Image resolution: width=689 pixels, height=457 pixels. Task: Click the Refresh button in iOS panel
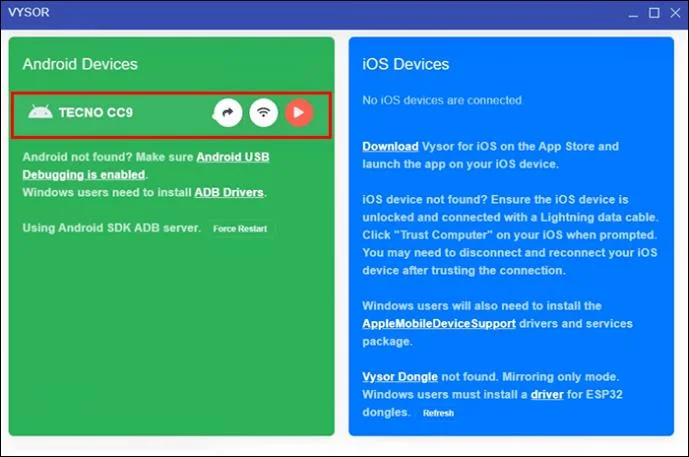click(438, 413)
